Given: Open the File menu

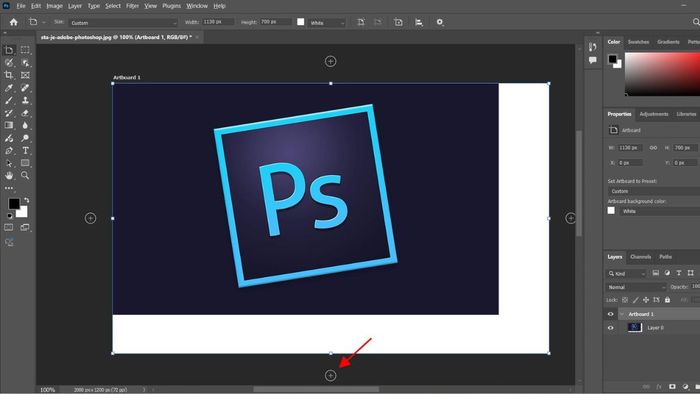Looking at the screenshot, I should tap(21, 6).
